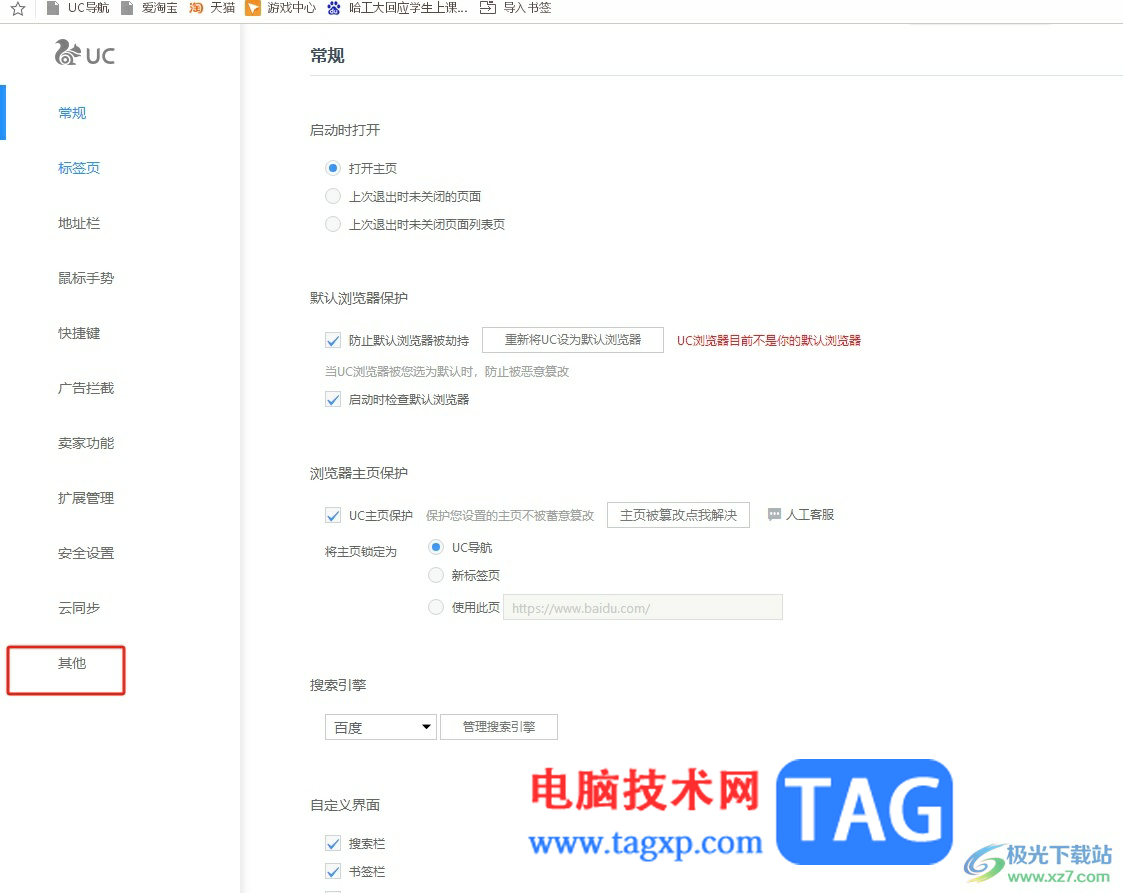Open the 扩展管理 settings section
1123x893 pixels.
click(x=86, y=498)
